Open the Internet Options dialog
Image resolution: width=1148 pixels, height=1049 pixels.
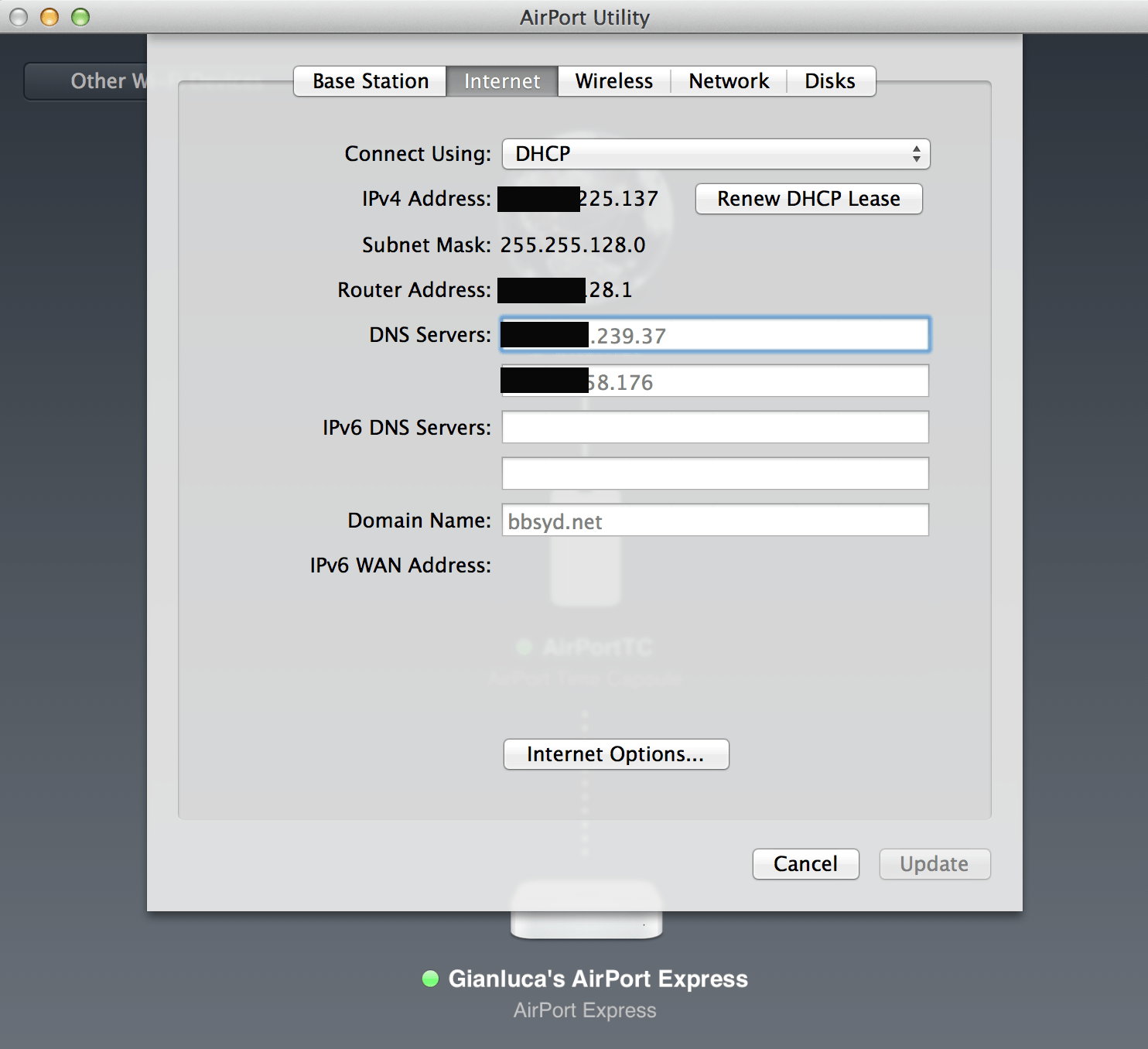click(616, 754)
